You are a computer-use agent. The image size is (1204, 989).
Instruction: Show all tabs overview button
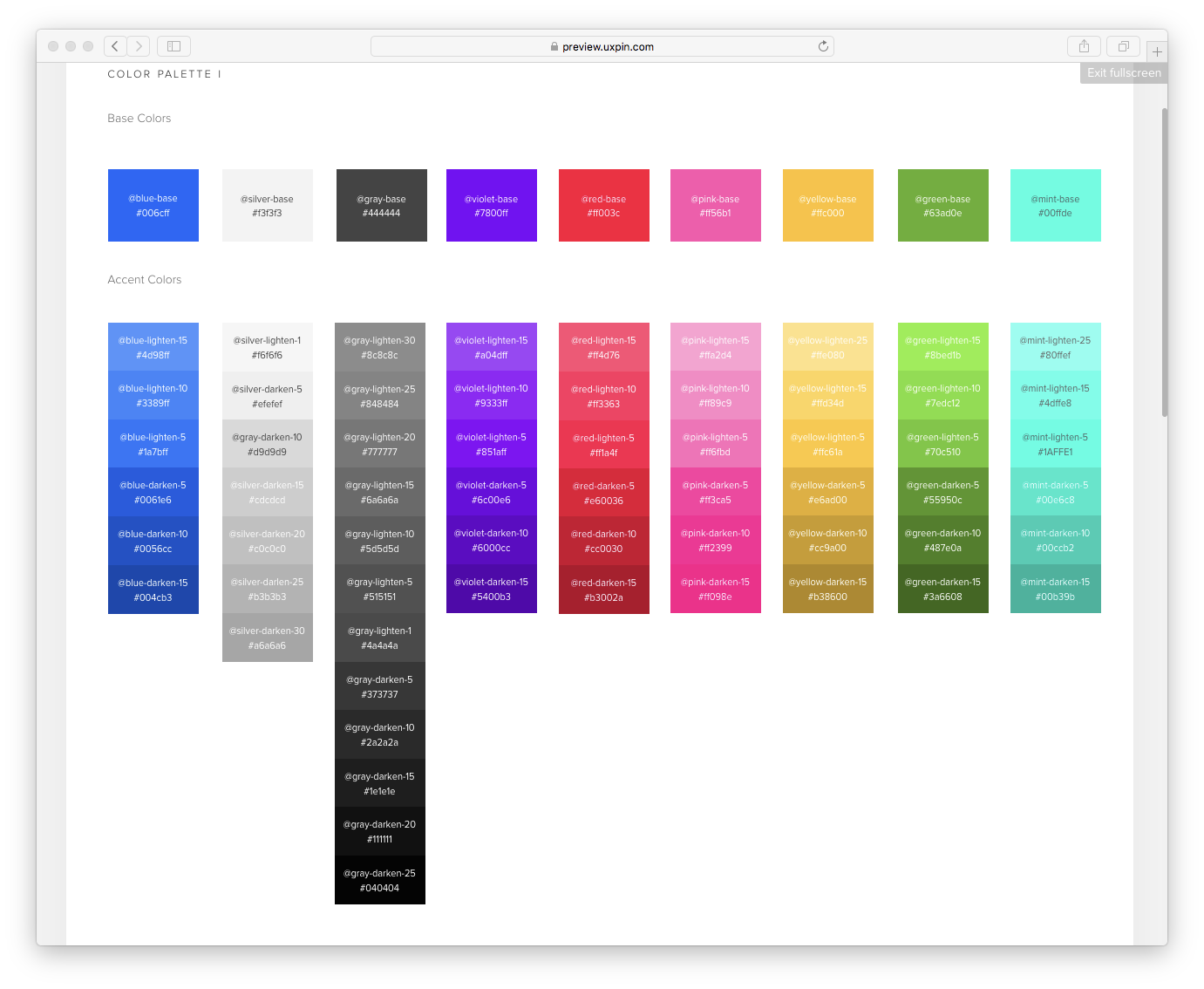tap(1123, 46)
